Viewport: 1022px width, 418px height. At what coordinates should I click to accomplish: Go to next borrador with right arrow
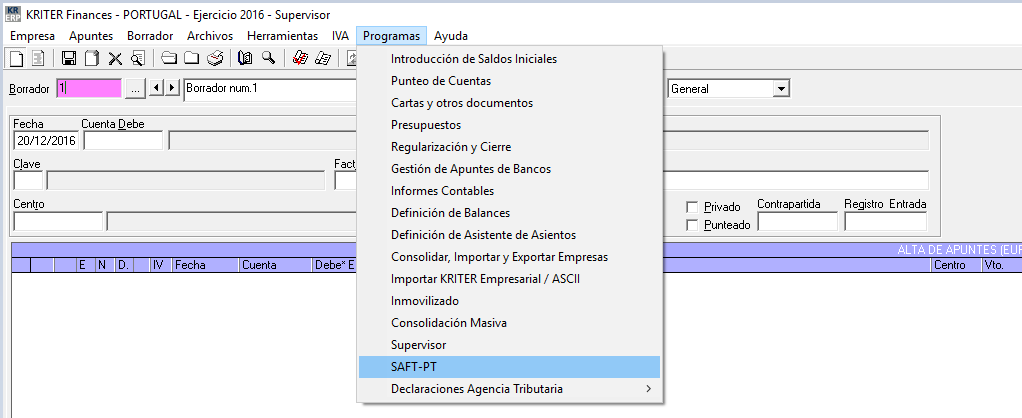(x=172, y=88)
